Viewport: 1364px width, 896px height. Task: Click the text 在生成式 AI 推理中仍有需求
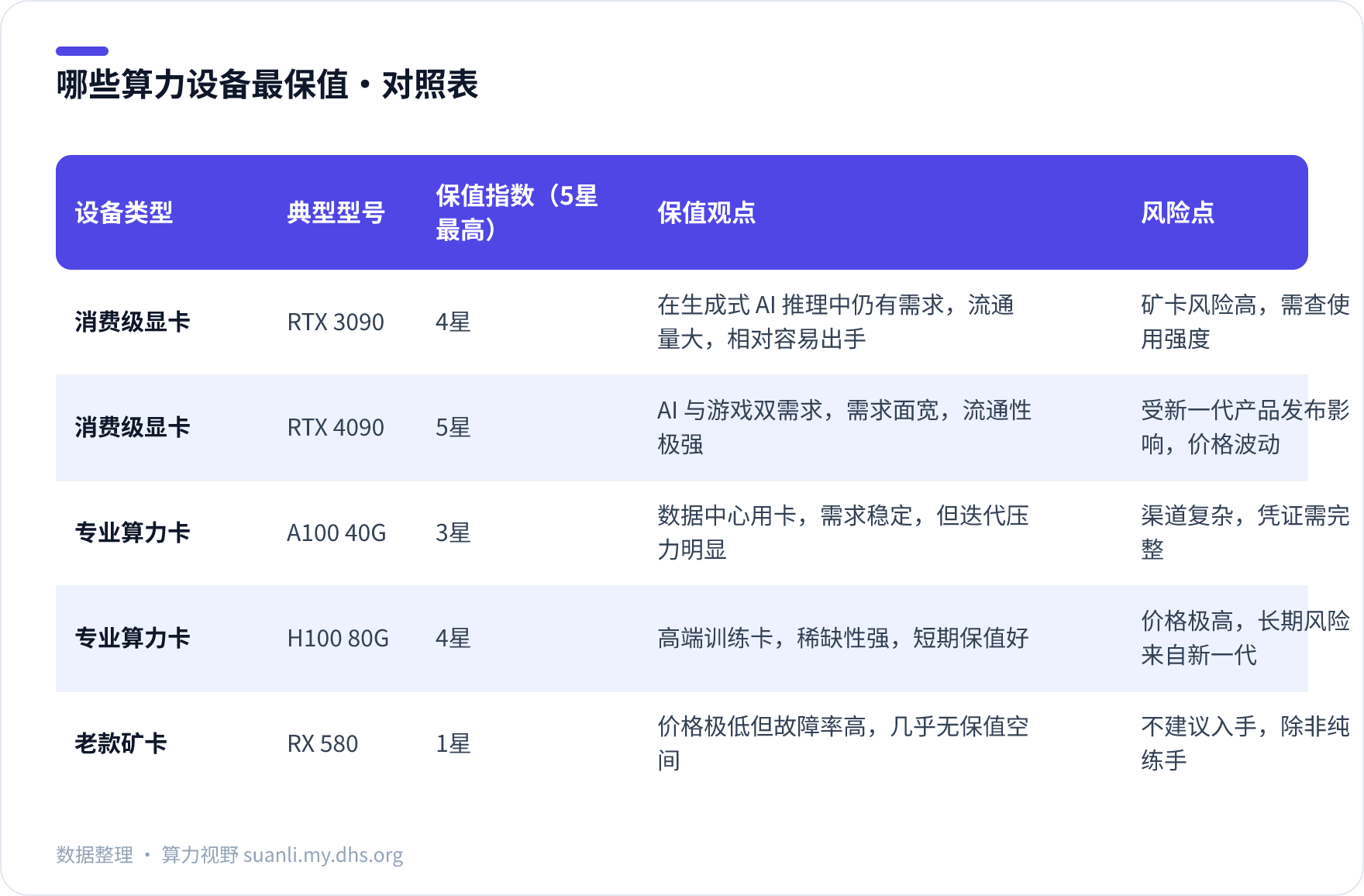(801, 305)
